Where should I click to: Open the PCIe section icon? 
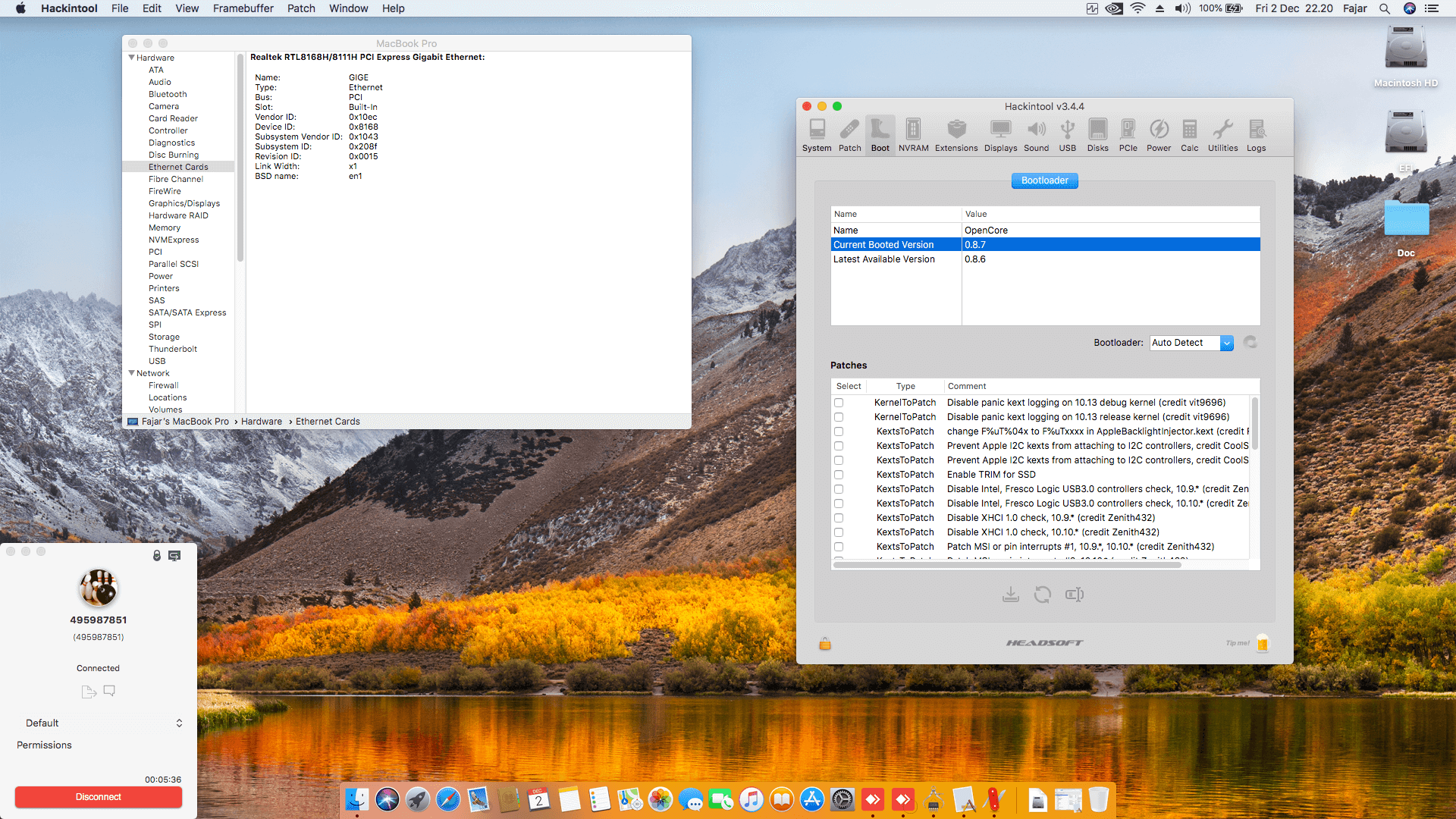1128,135
